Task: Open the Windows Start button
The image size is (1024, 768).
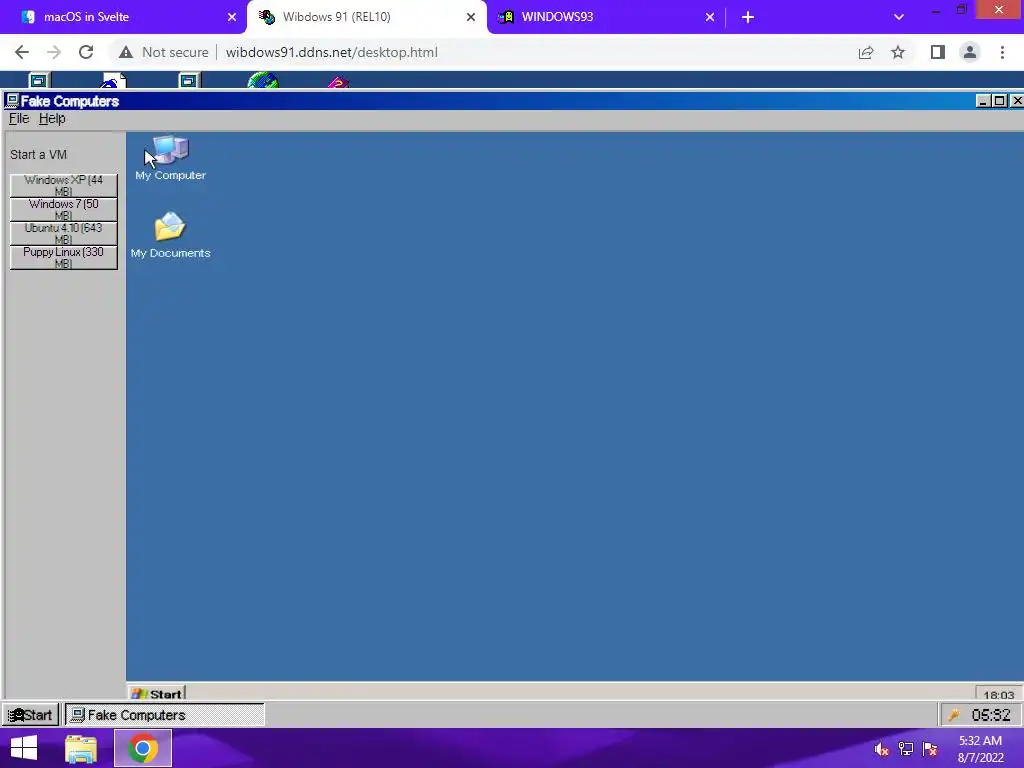Action: click(x=24, y=748)
